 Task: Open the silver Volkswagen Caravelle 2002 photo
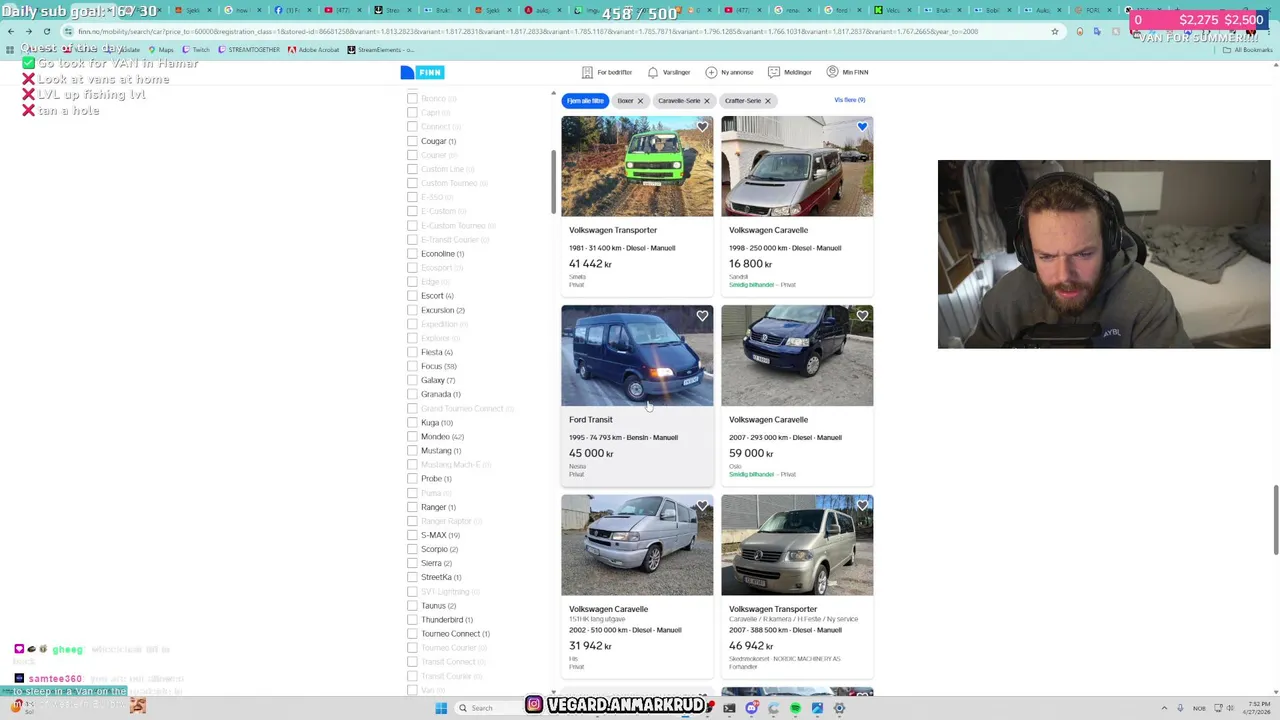click(637, 545)
